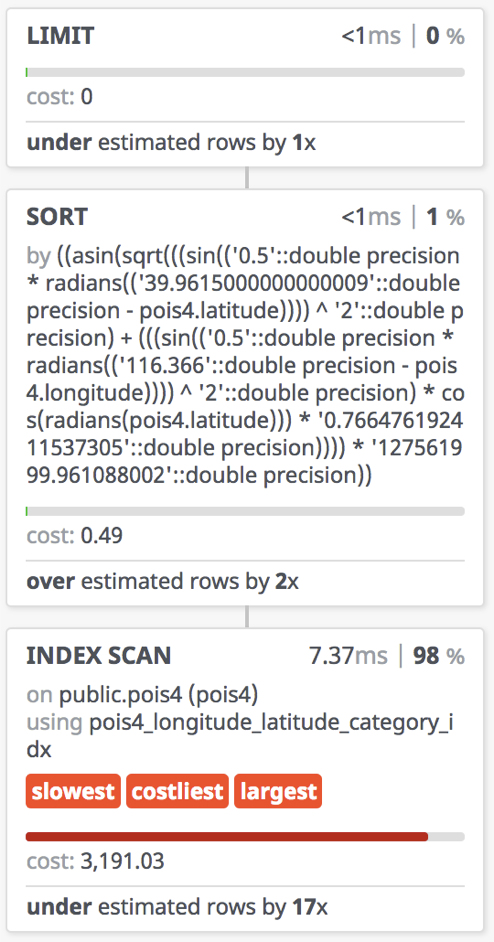The width and height of the screenshot is (494, 942).
Task: Click the SORT 1 % timing label
Action: pos(403,217)
